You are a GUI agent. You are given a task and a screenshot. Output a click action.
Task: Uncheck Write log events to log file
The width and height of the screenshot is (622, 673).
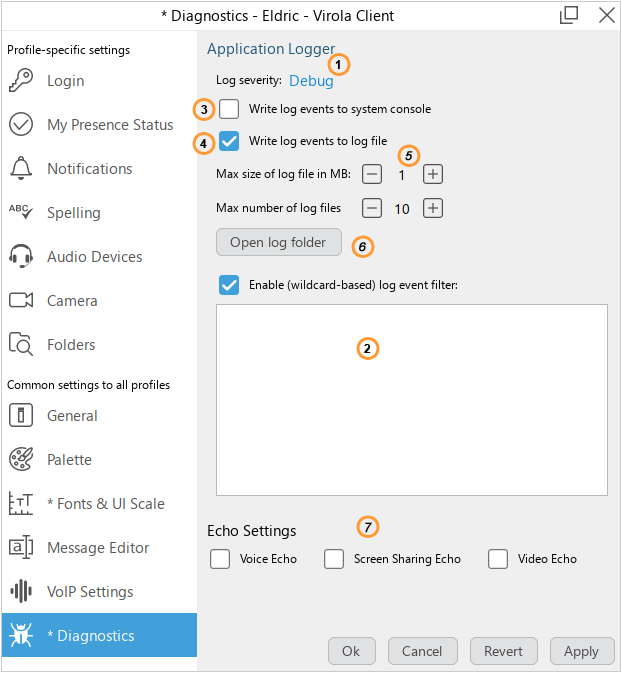coord(230,142)
